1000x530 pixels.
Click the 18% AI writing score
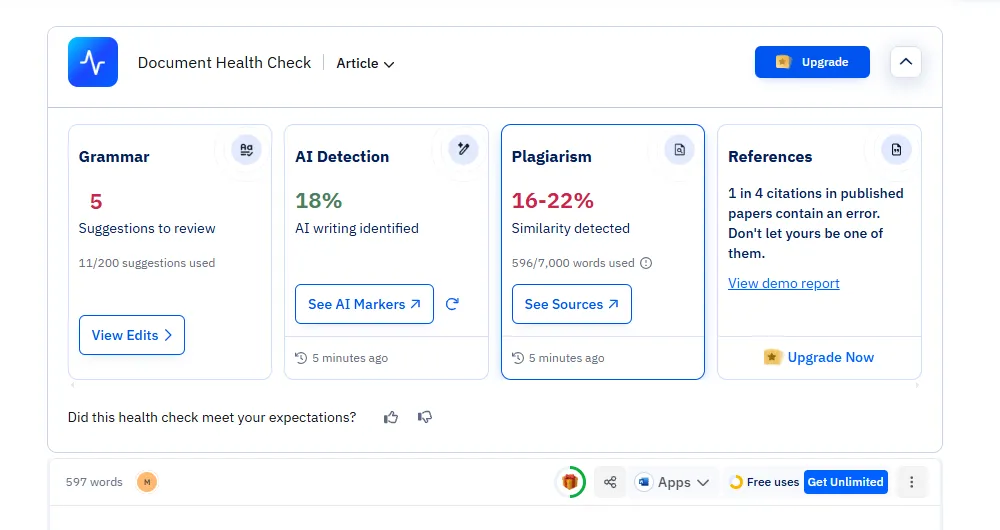click(x=318, y=201)
